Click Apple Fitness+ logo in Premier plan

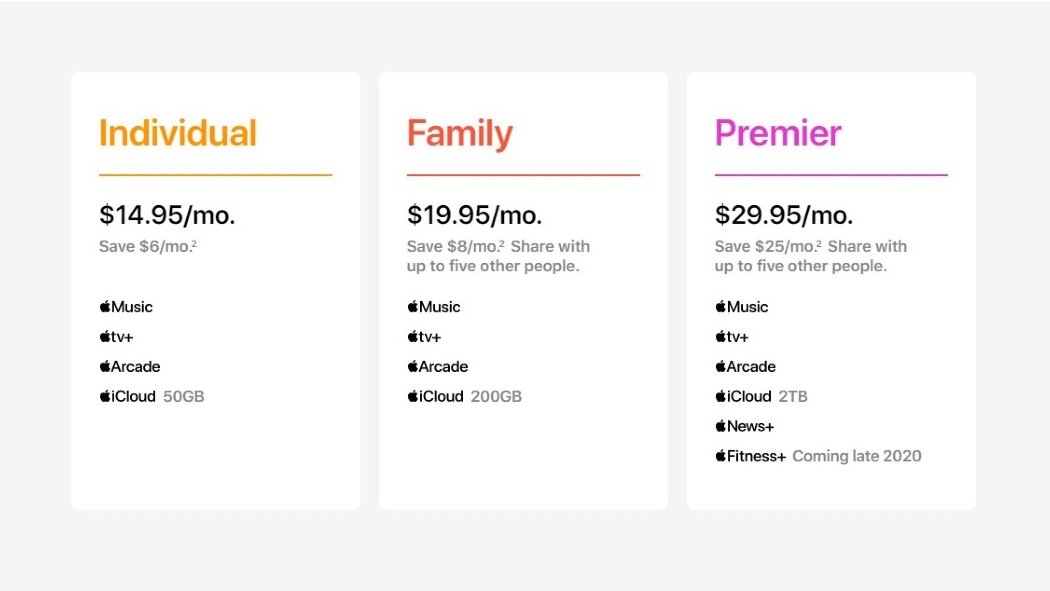750,457
